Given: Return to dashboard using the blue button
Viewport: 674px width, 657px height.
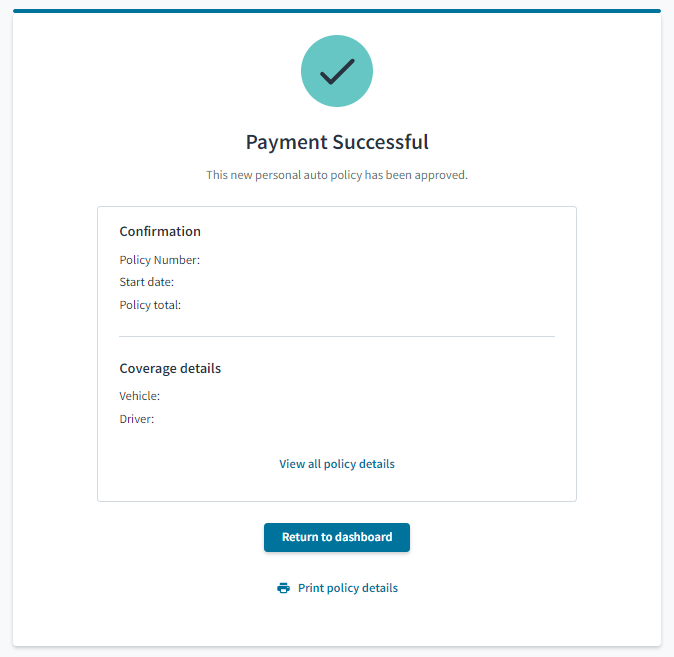Looking at the screenshot, I should coord(337,537).
